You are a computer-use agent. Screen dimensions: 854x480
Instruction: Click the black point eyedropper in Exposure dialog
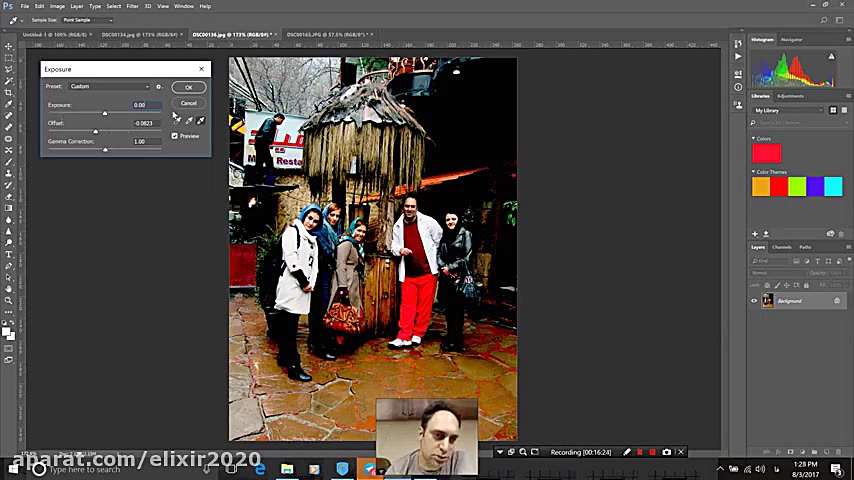pyautogui.click(x=177, y=120)
